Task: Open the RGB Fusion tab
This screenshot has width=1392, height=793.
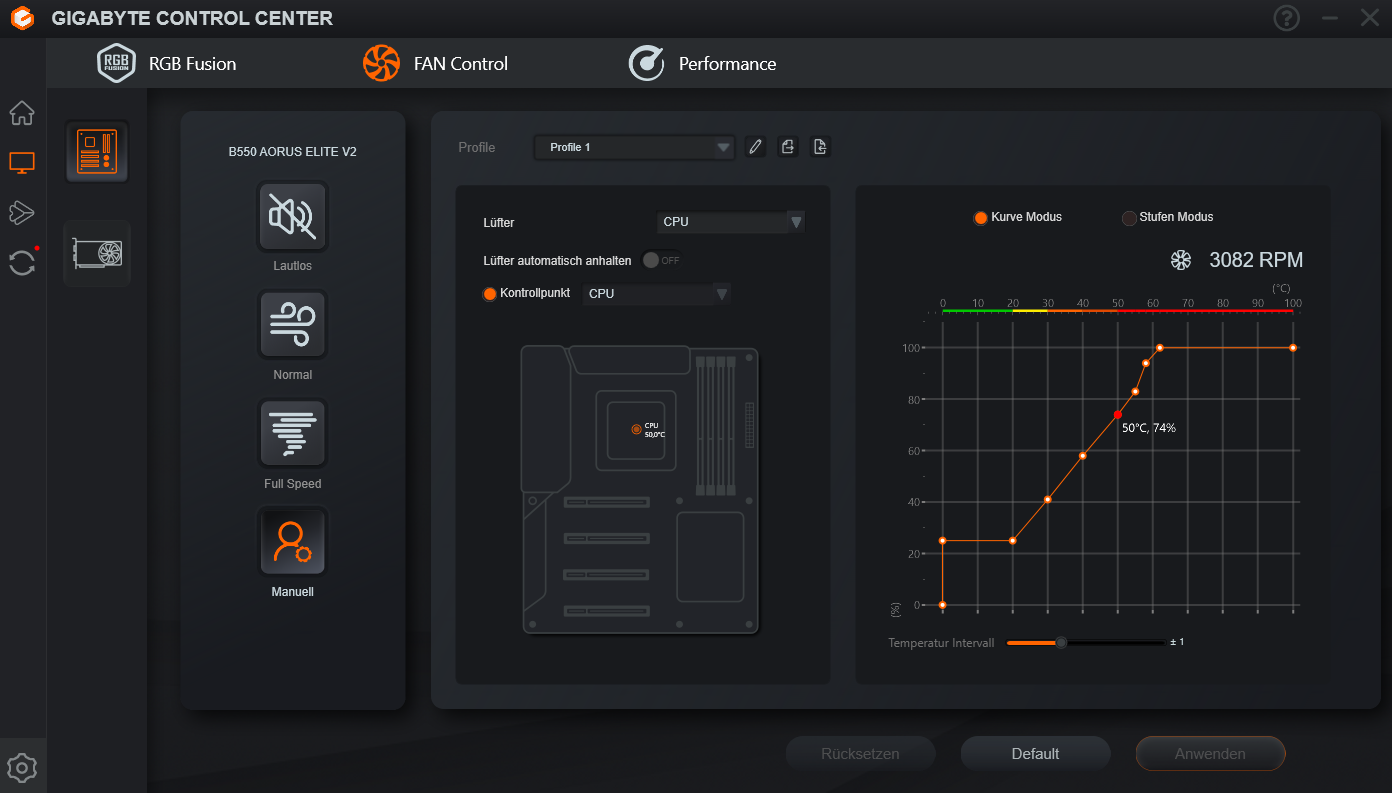Action: [167, 63]
